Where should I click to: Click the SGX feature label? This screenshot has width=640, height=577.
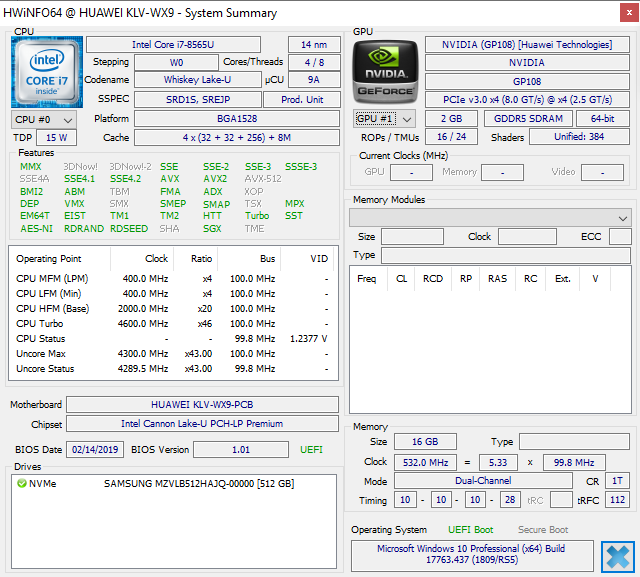[212, 229]
